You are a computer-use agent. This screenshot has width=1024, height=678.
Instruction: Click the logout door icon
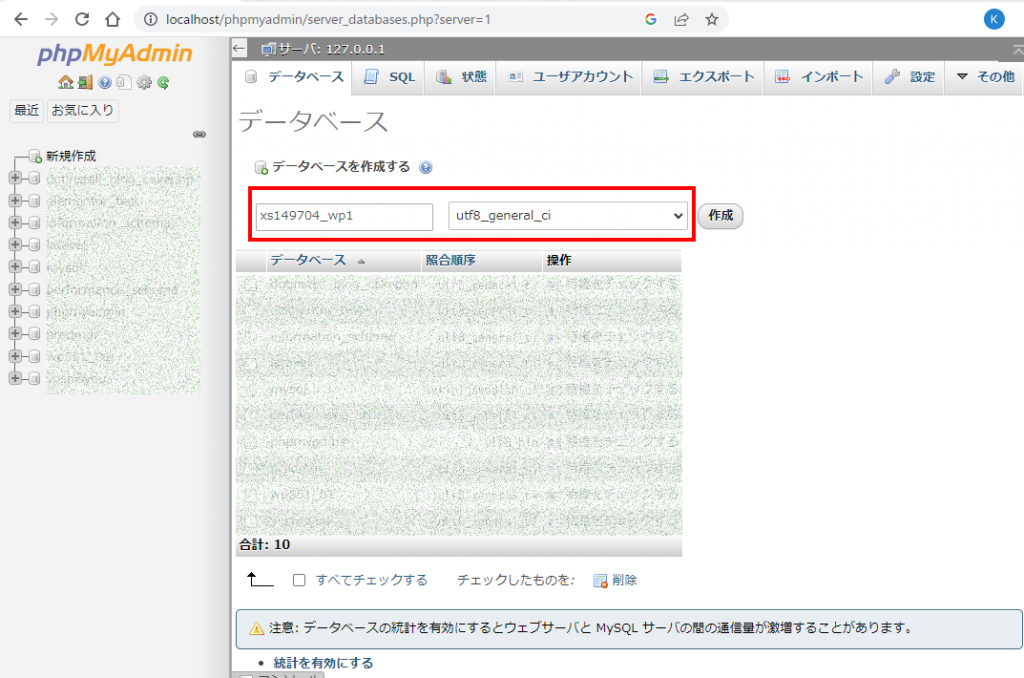[85, 83]
